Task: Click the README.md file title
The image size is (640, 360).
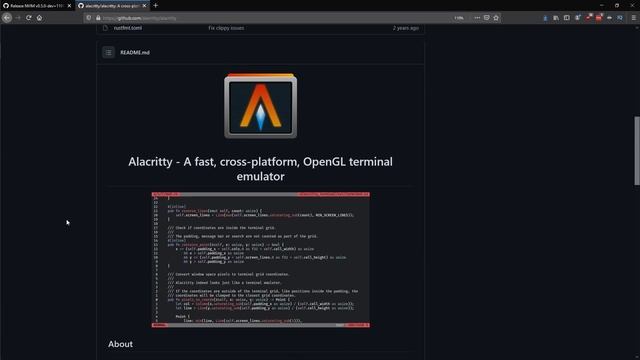Action: tap(135, 52)
